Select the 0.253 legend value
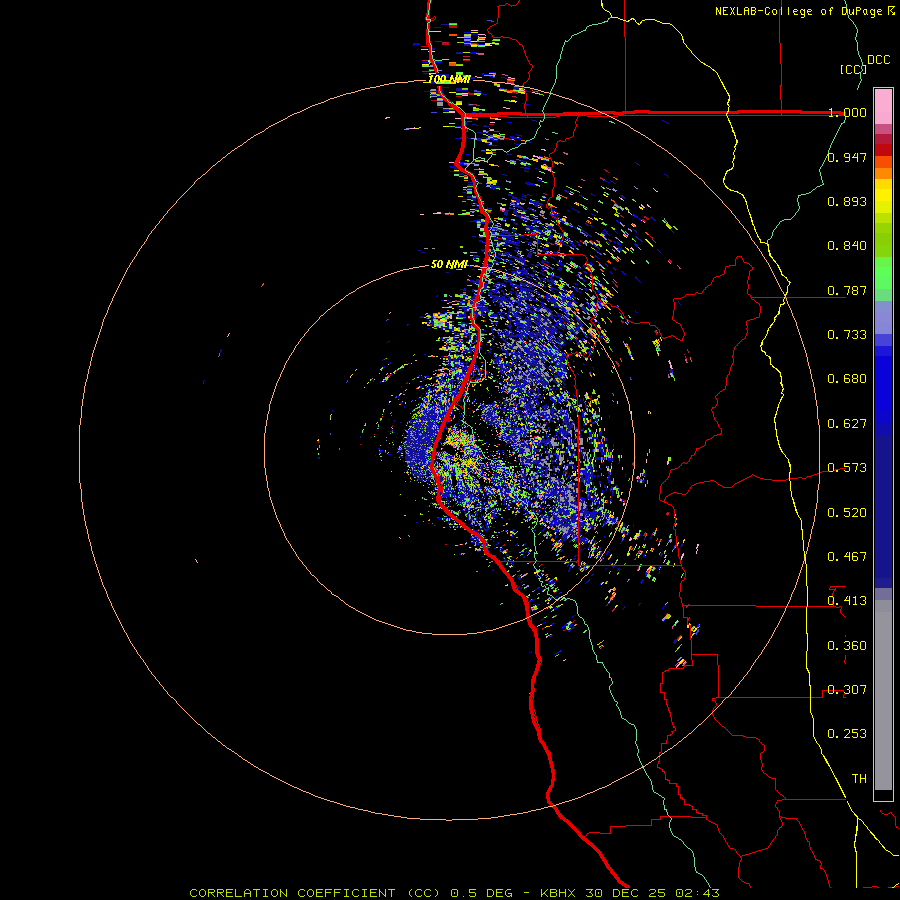Image resolution: width=900 pixels, height=900 pixels. (x=847, y=734)
